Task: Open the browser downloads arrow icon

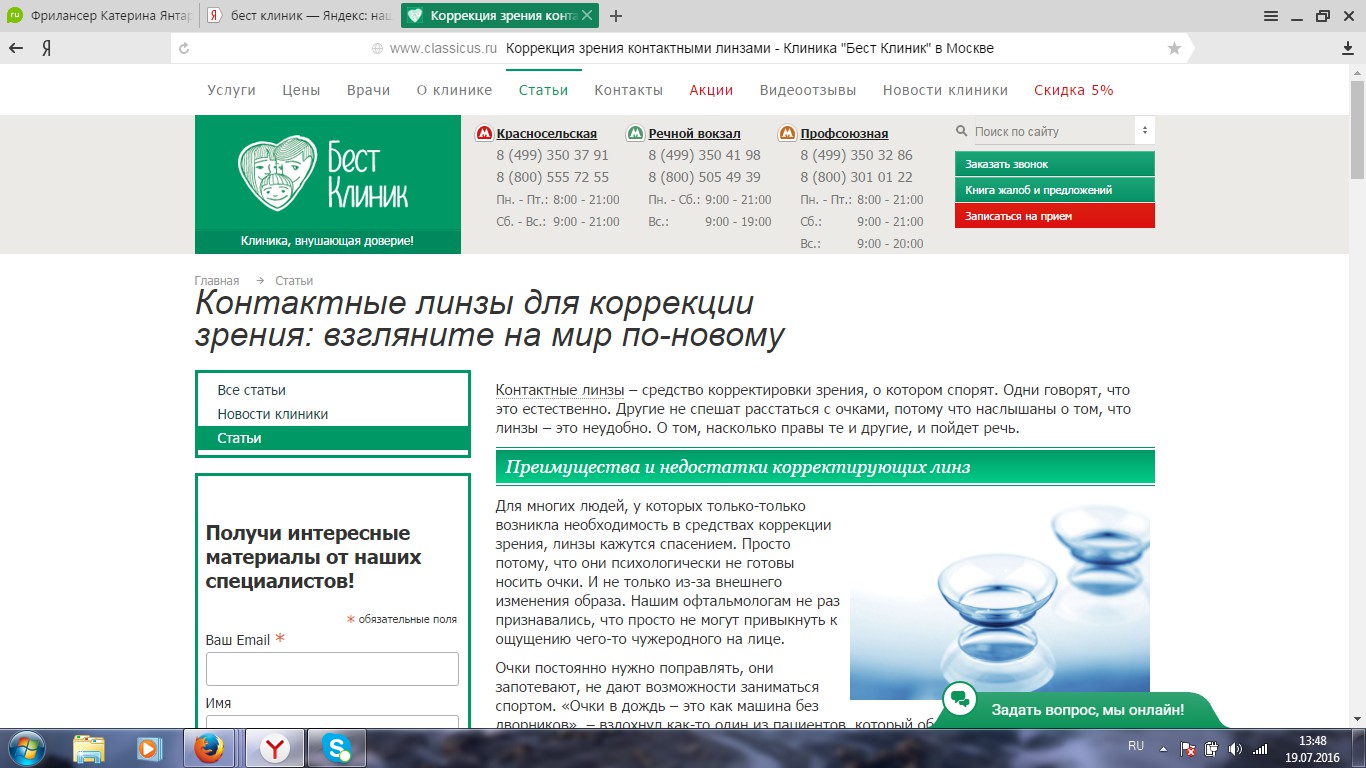Action: (x=1348, y=48)
